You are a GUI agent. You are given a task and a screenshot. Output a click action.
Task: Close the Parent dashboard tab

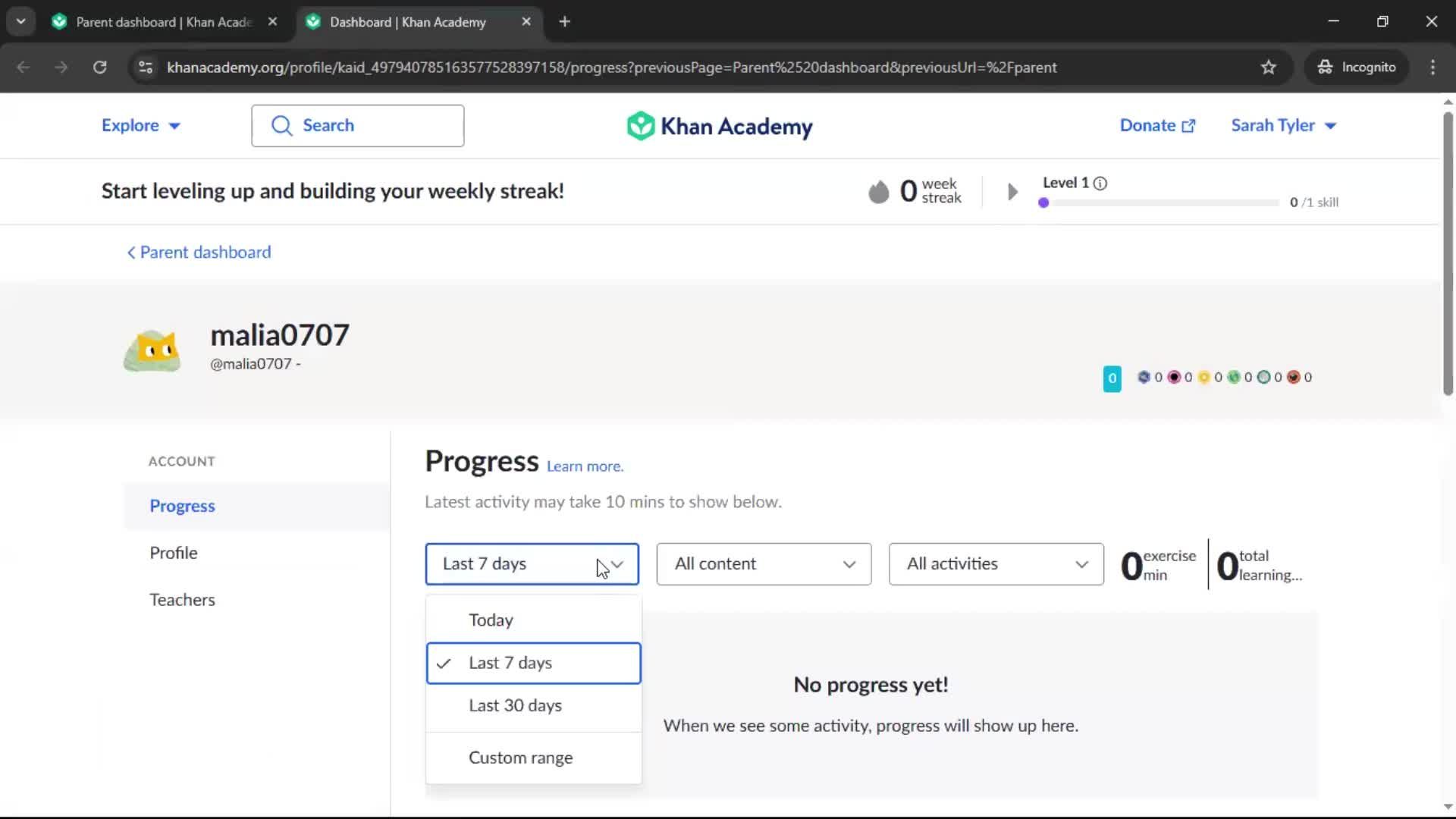coord(272,22)
